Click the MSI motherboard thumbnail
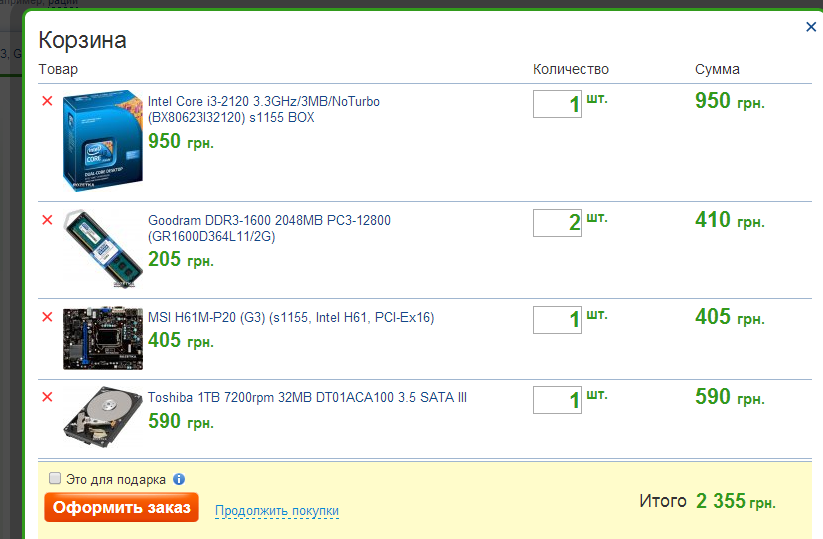Viewport: 823px width, 539px height. click(103, 339)
